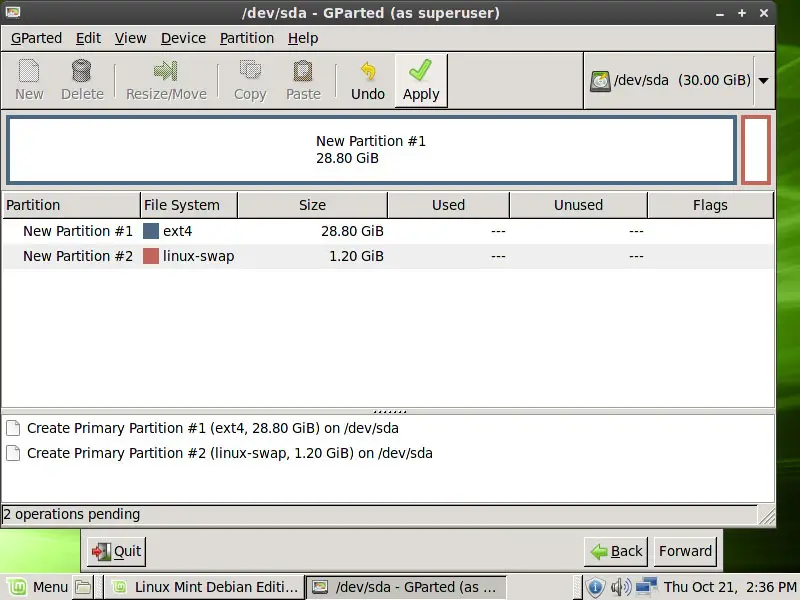Open the Linux Mint Menu
Viewport: 800px width, 600px height.
click(37, 587)
